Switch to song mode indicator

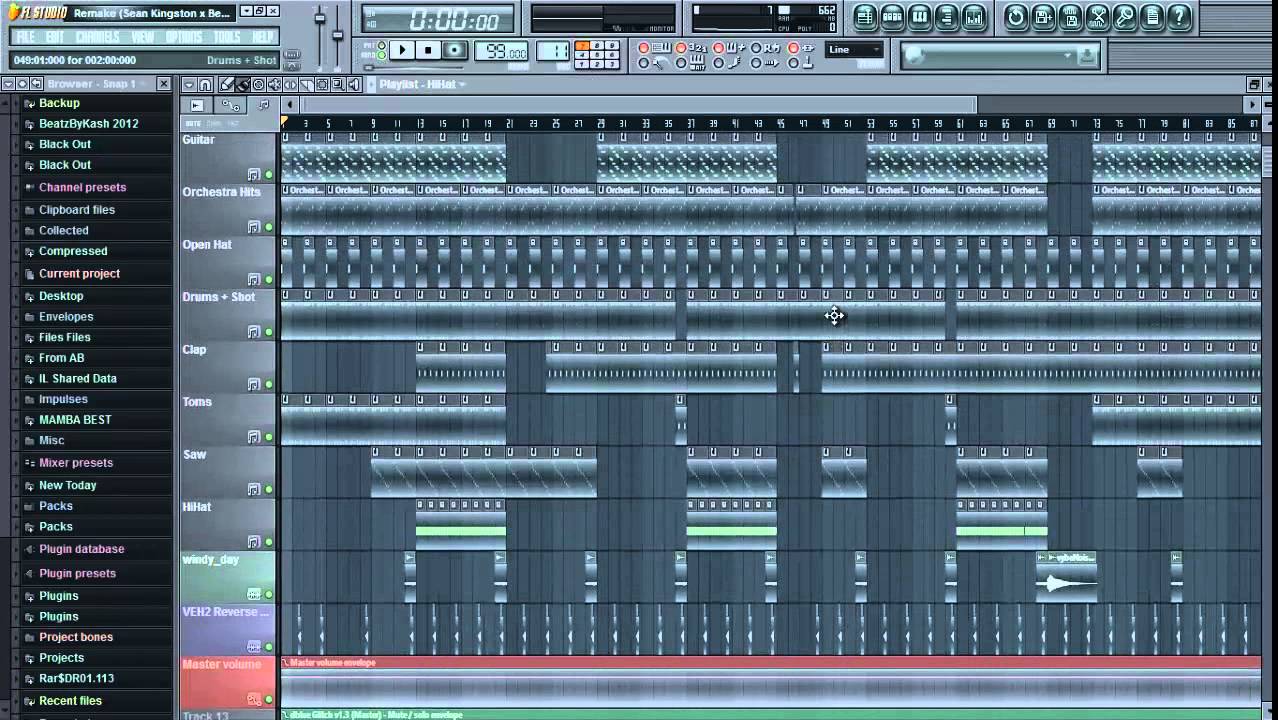pos(381,56)
